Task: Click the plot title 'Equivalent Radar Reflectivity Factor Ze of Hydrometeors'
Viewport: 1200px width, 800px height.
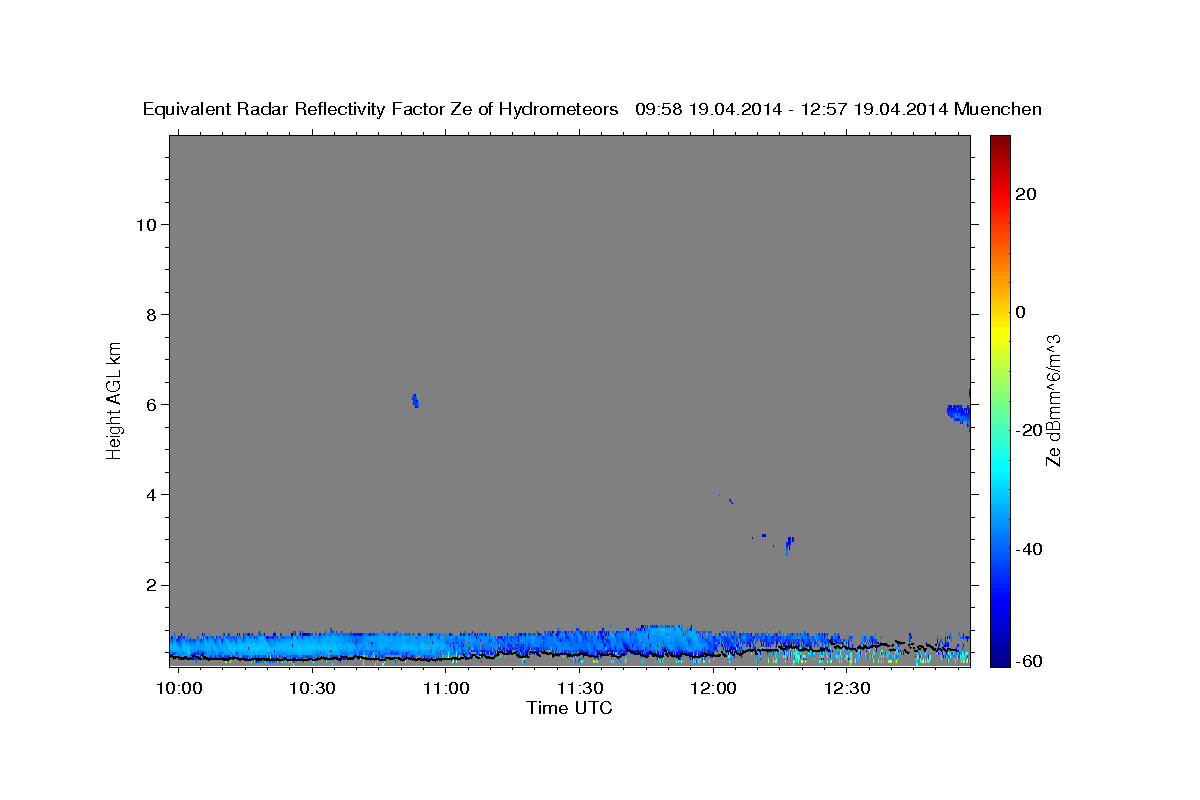Action: [380, 109]
